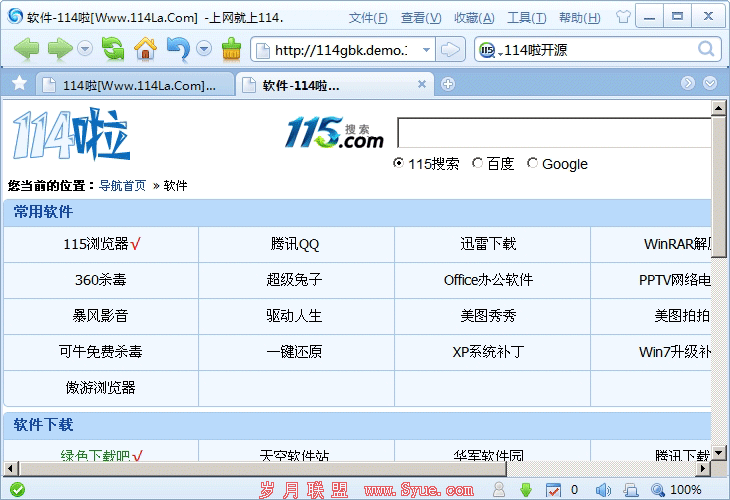Click the vertical scrollbar thumb

pyautogui.click(x=718, y=186)
